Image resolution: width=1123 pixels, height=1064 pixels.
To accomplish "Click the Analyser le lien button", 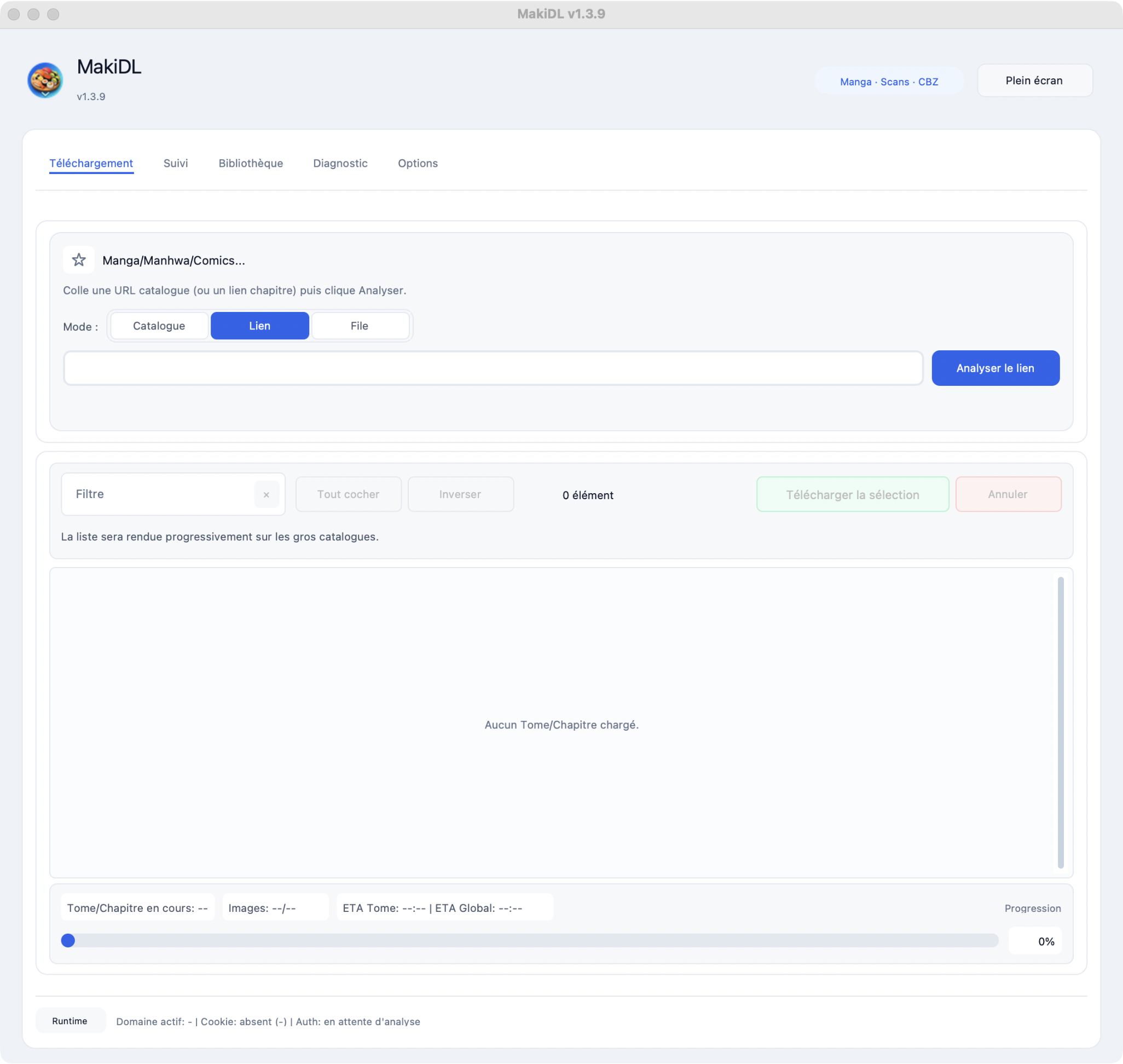I will coord(995,368).
